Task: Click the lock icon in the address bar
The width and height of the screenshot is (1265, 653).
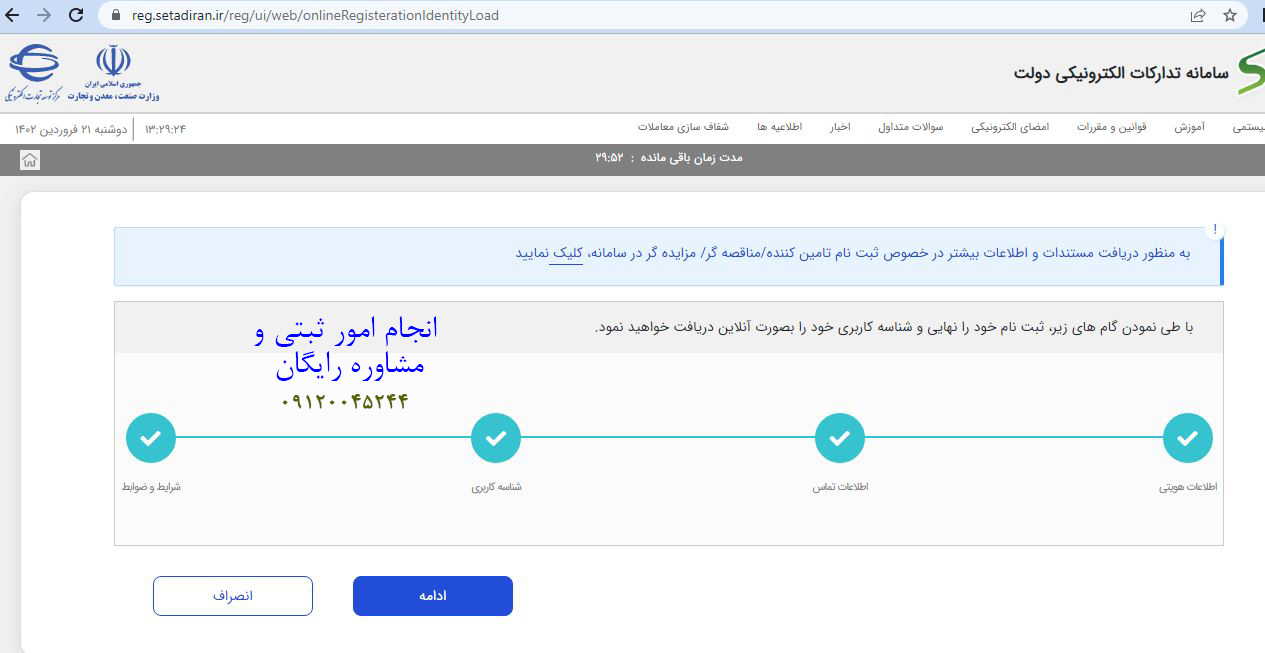Action: [118, 15]
